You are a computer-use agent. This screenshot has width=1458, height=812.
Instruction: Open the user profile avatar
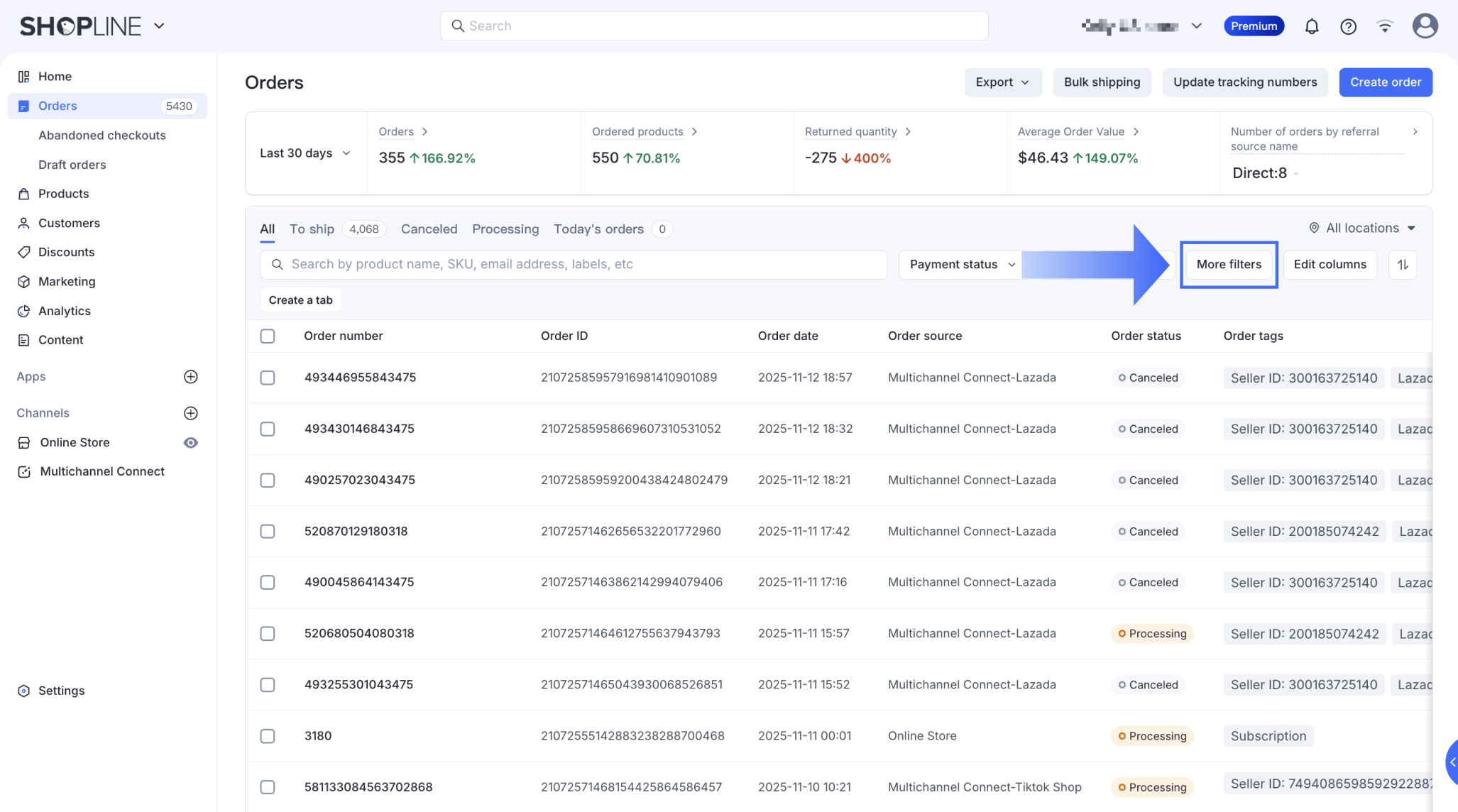coord(1425,26)
